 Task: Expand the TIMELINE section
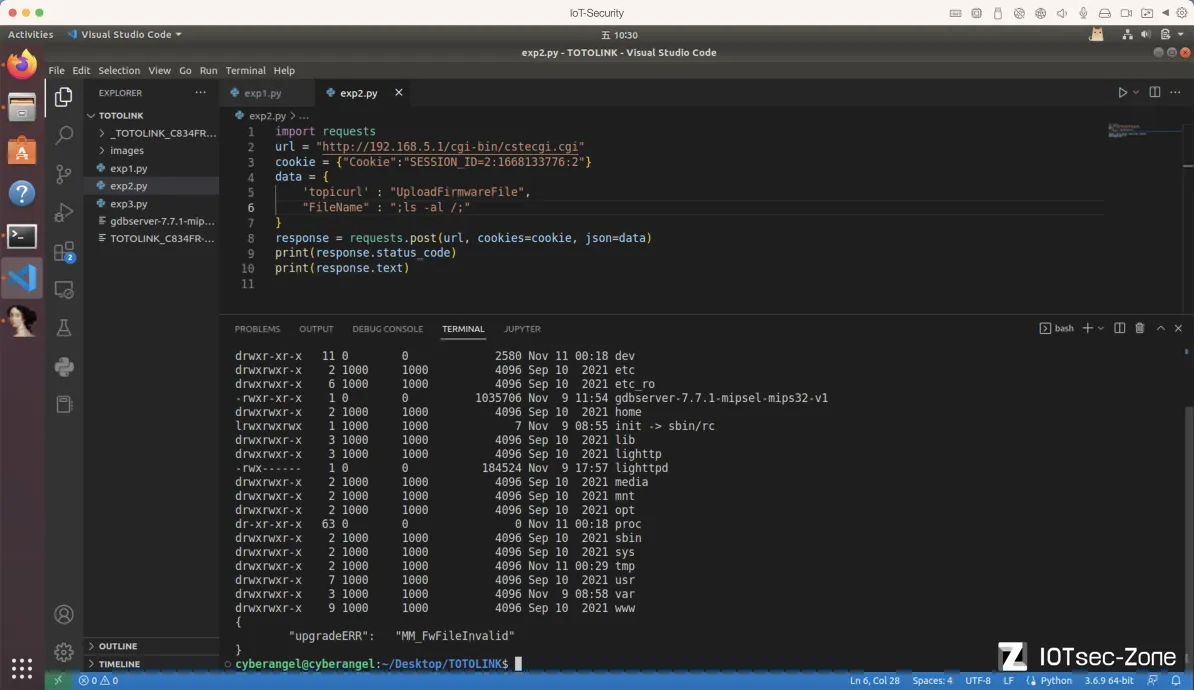[152, 664]
